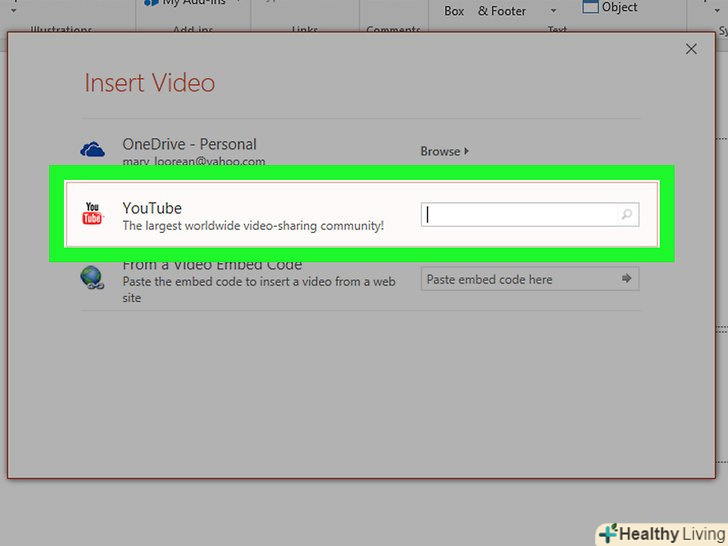
Task: Click the Healthy Living plus logo
Action: tap(607, 534)
